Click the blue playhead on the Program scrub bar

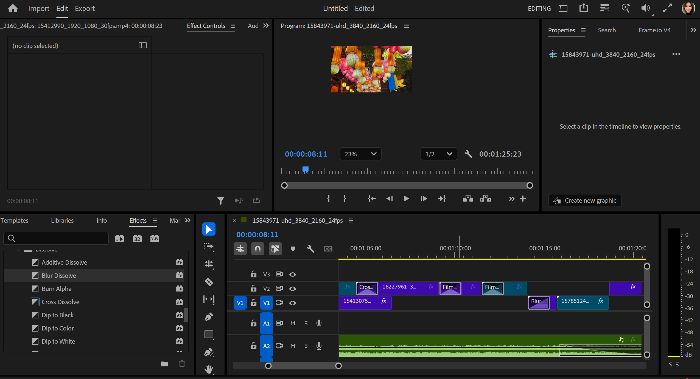[x=305, y=170]
